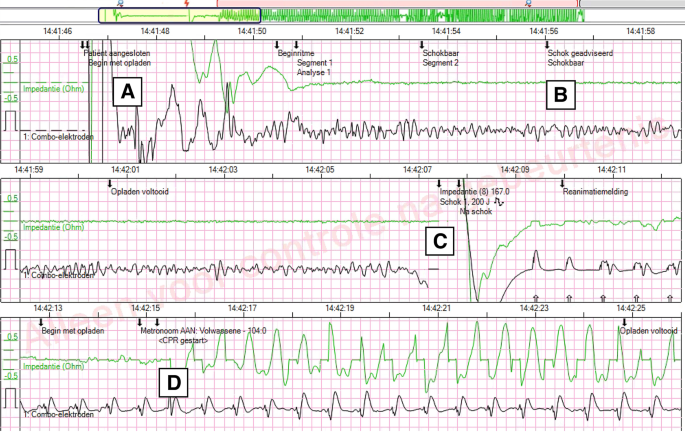Viewport: 685px width, 435px height.
Task: Click the calibration pulse in second strip
Action: [x=10, y=259]
